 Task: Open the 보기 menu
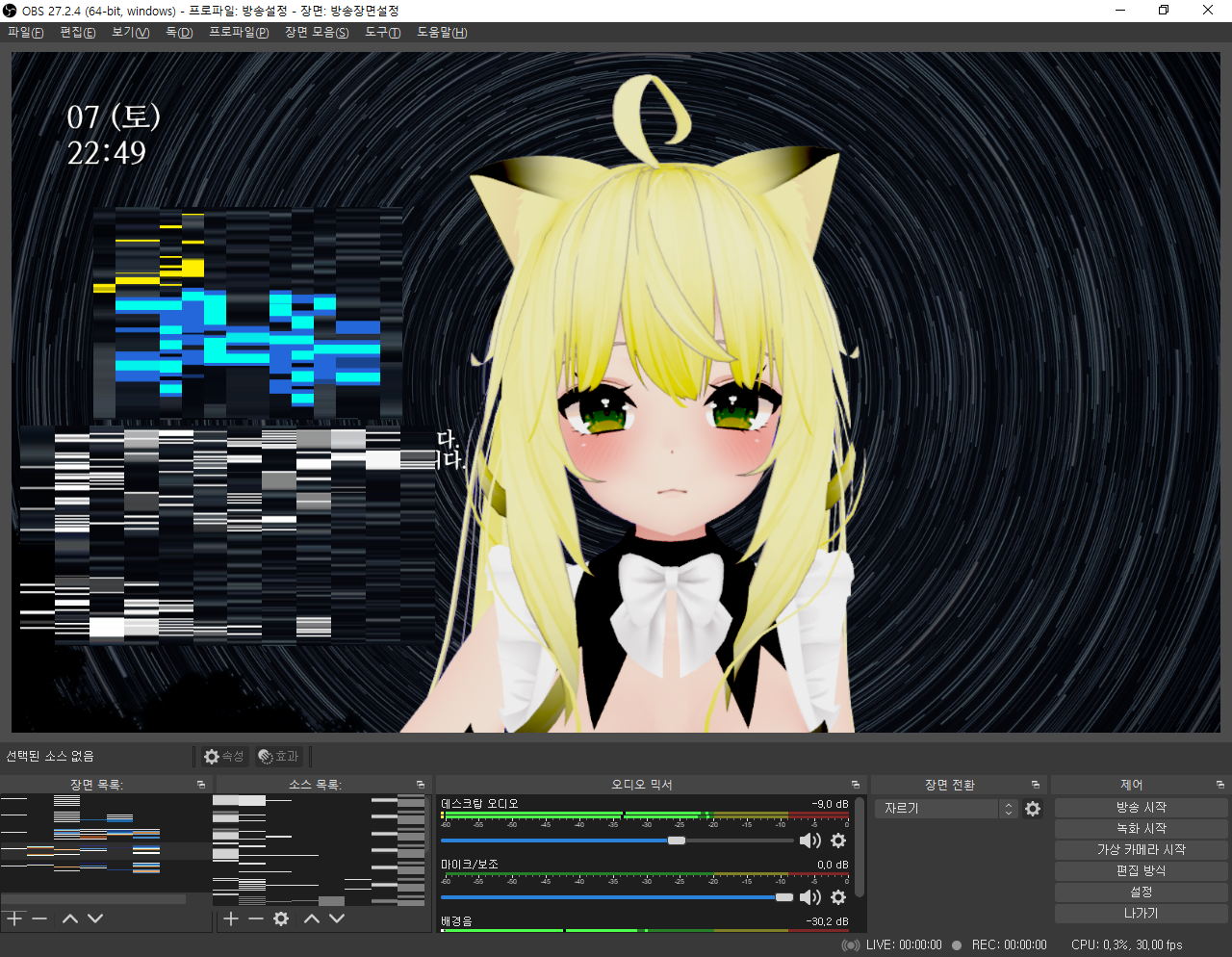[x=130, y=33]
